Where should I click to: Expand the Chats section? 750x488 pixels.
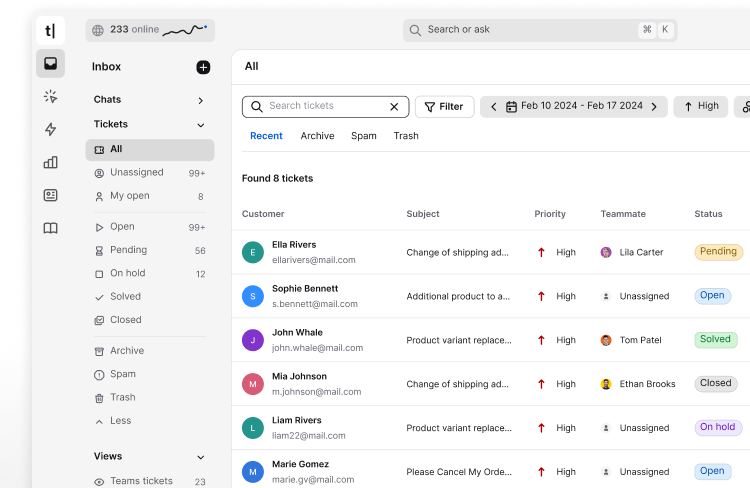click(200, 100)
